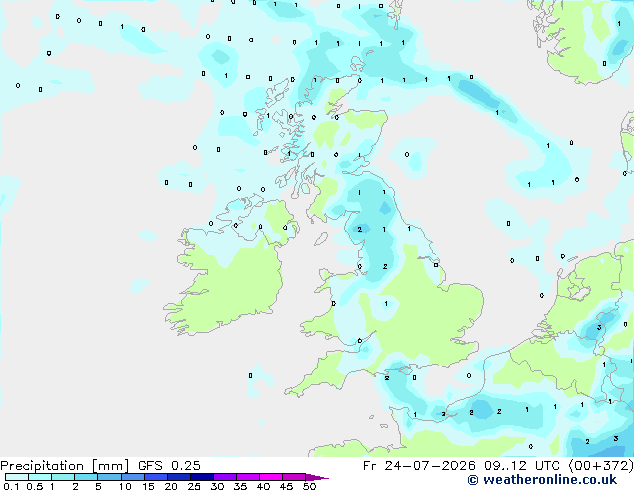Click the 'Fr 24-07-2026' date text
Image resolution: width=634 pixels, height=490 pixels.
tap(419, 466)
